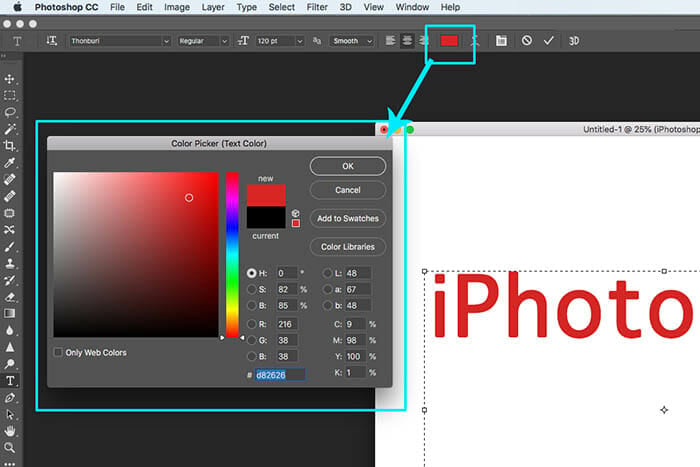700x467 pixels.
Task: Select the Spot Healing Brush tool
Action: click(9, 179)
